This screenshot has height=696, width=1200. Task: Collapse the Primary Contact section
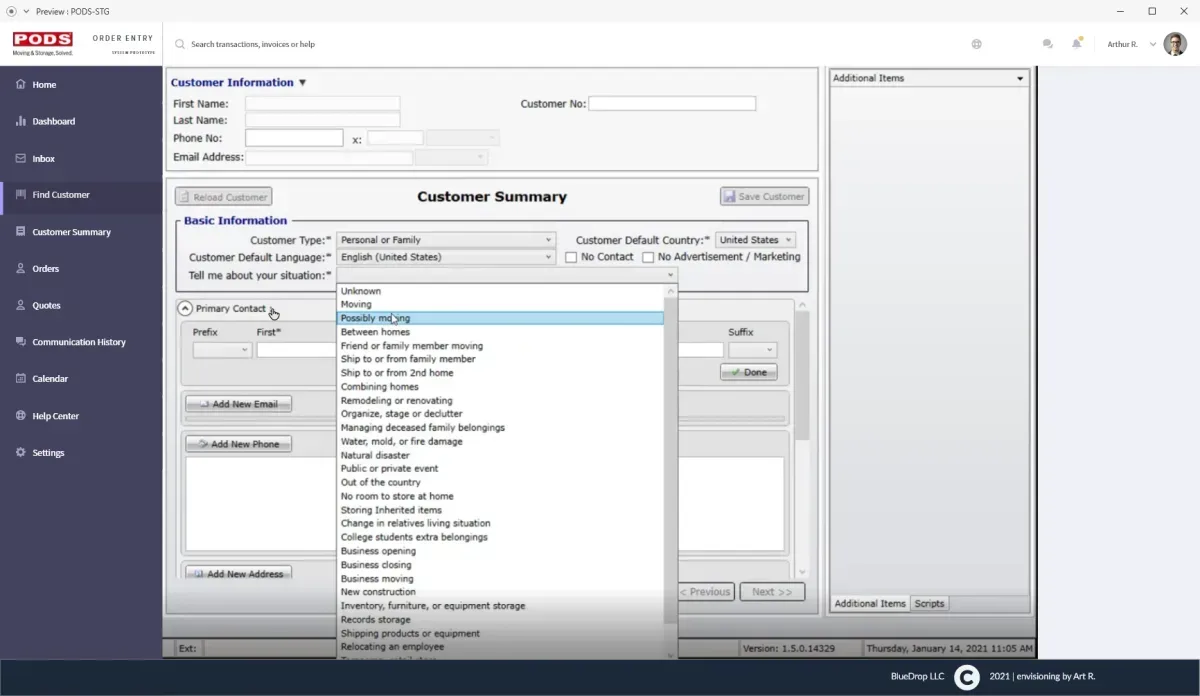click(185, 309)
